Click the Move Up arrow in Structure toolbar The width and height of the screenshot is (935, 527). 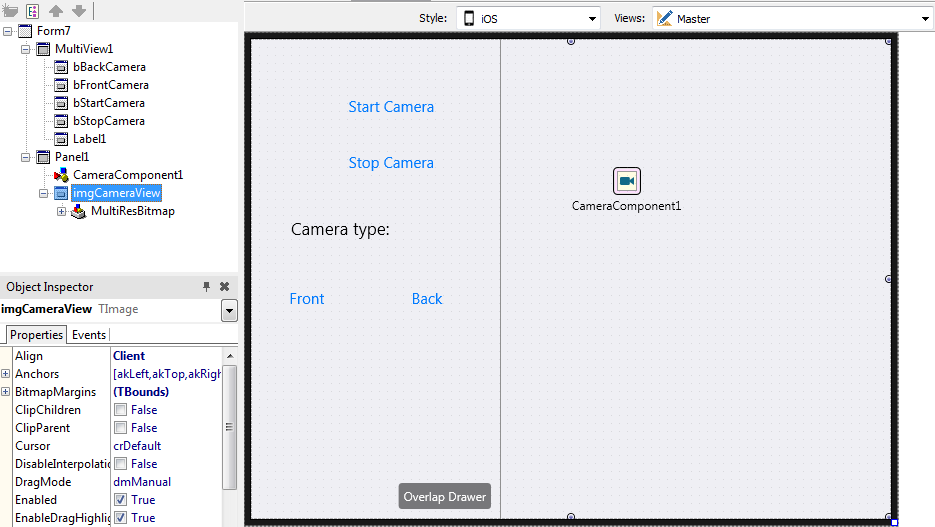pyautogui.click(x=56, y=11)
